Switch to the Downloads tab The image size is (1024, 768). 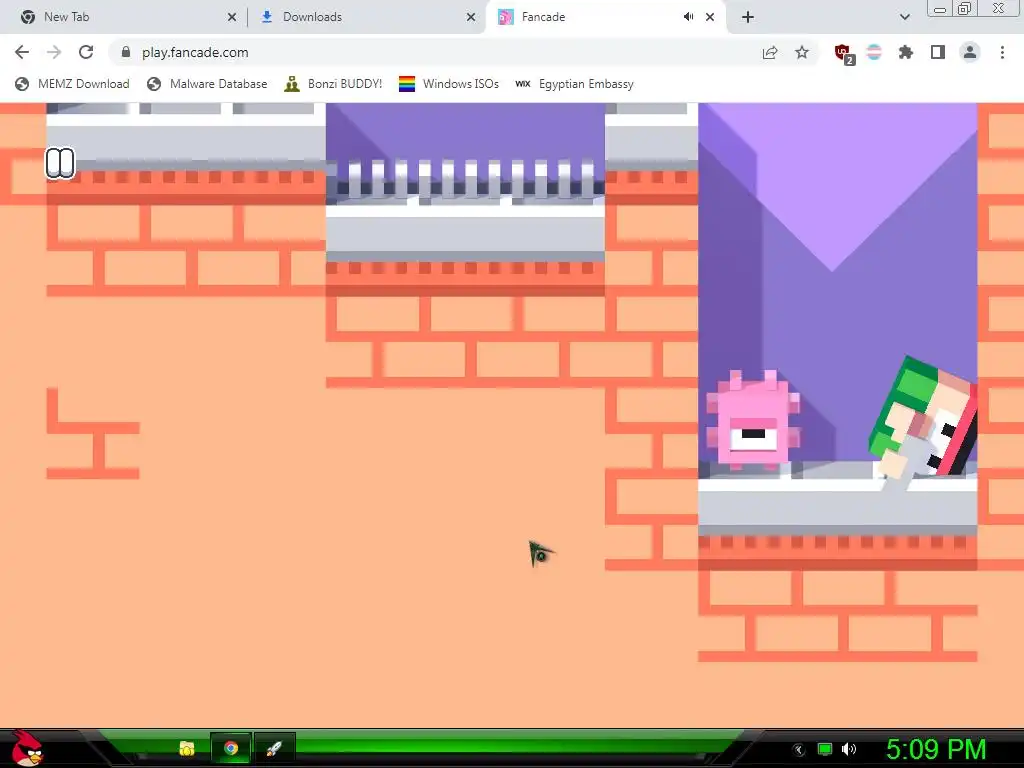click(x=367, y=17)
